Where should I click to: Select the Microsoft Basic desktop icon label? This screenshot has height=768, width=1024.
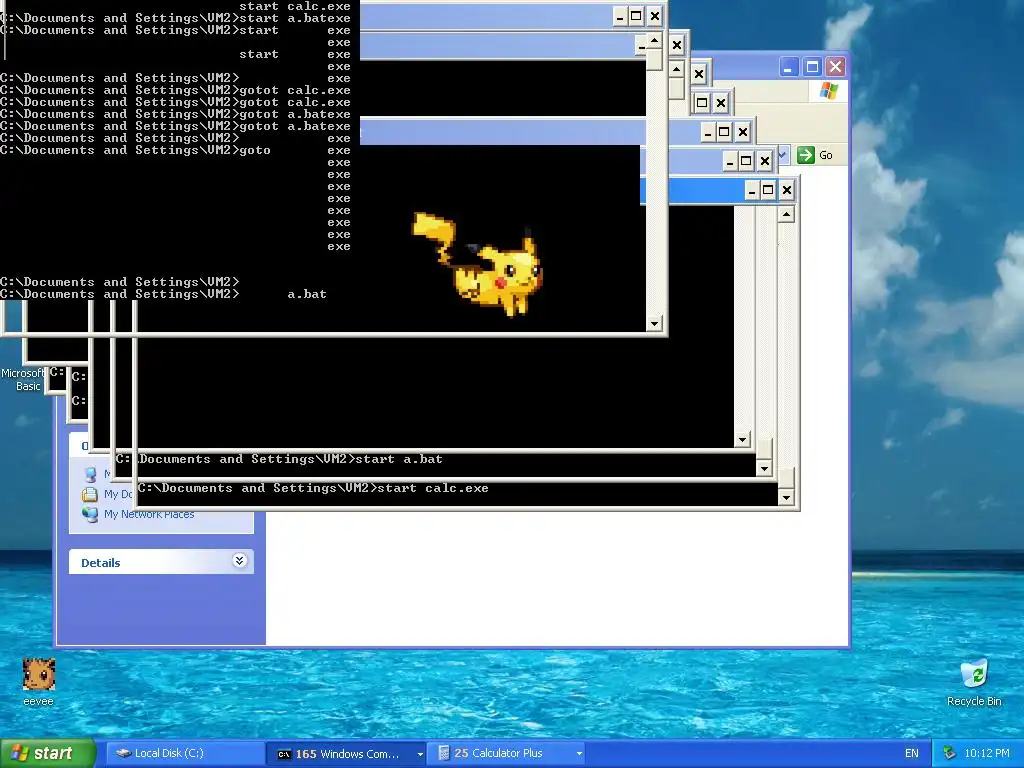(x=23, y=379)
